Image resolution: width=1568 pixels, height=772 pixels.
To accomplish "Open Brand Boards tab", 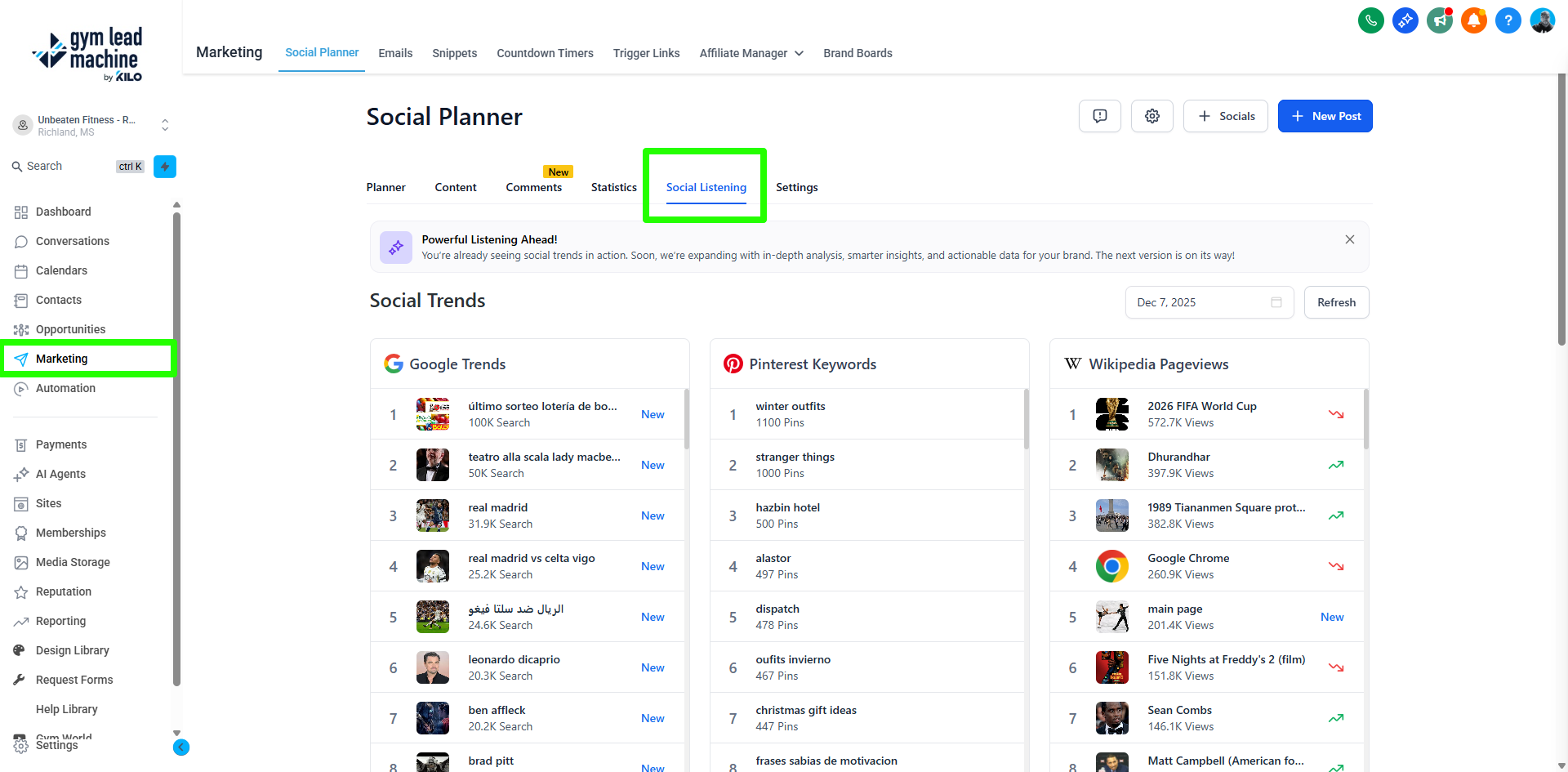I will tap(857, 53).
